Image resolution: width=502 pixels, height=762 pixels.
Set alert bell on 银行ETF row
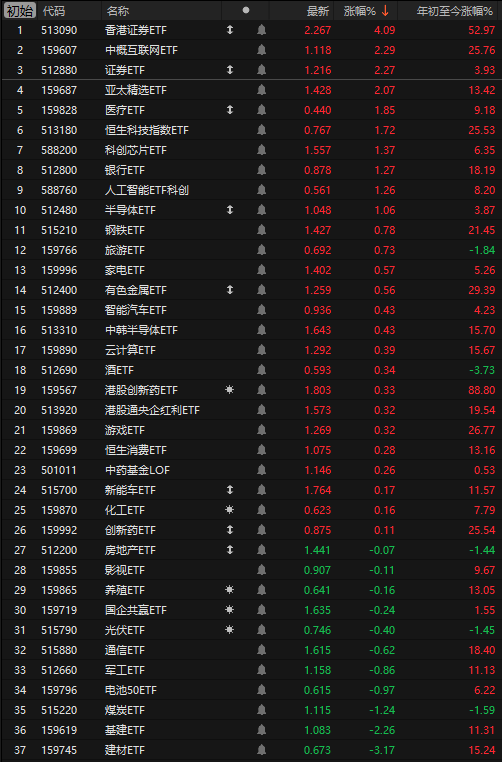(x=261, y=170)
